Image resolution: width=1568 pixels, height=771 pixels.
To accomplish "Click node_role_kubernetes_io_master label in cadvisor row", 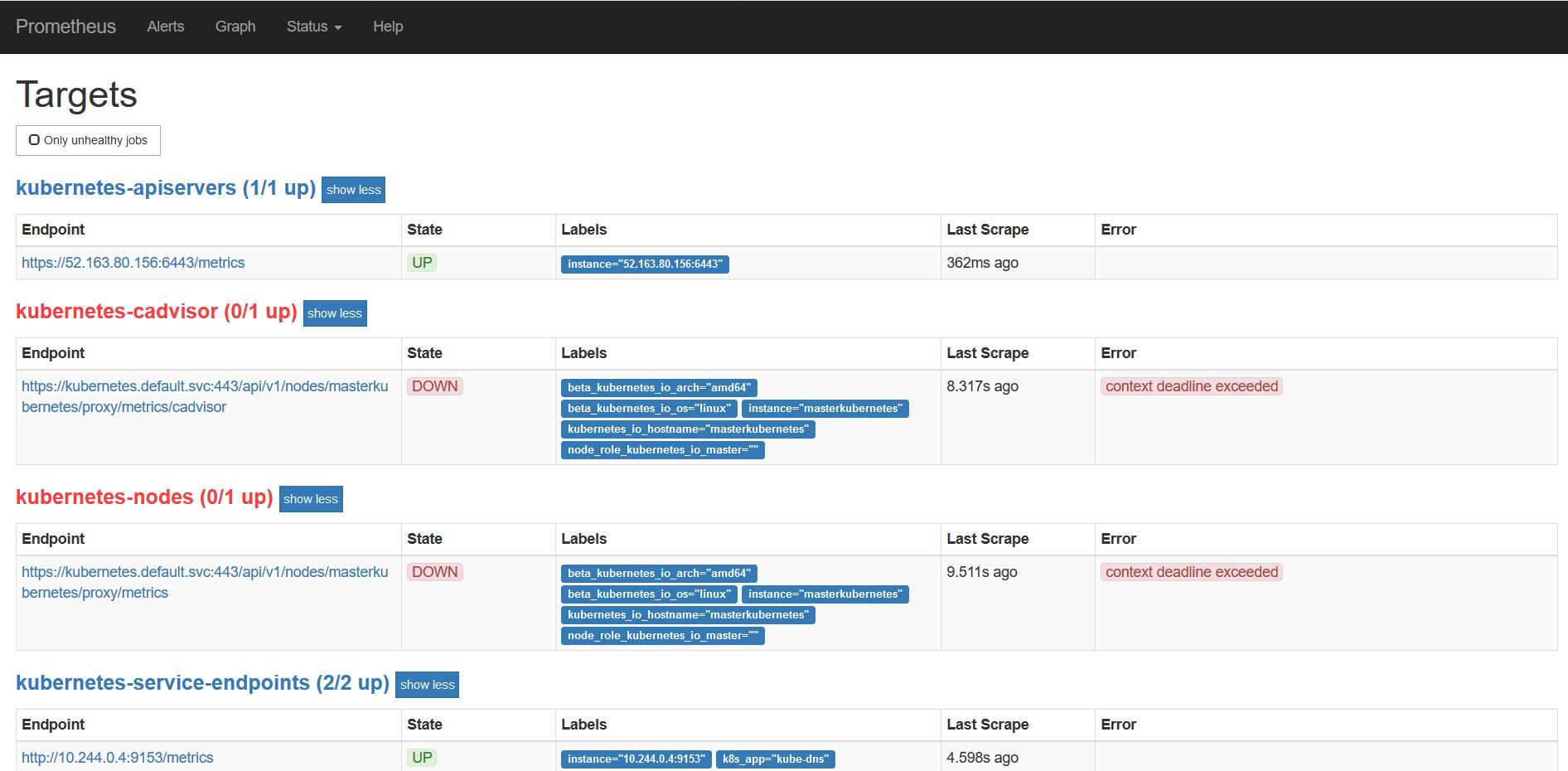I will (x=663, y=449).
